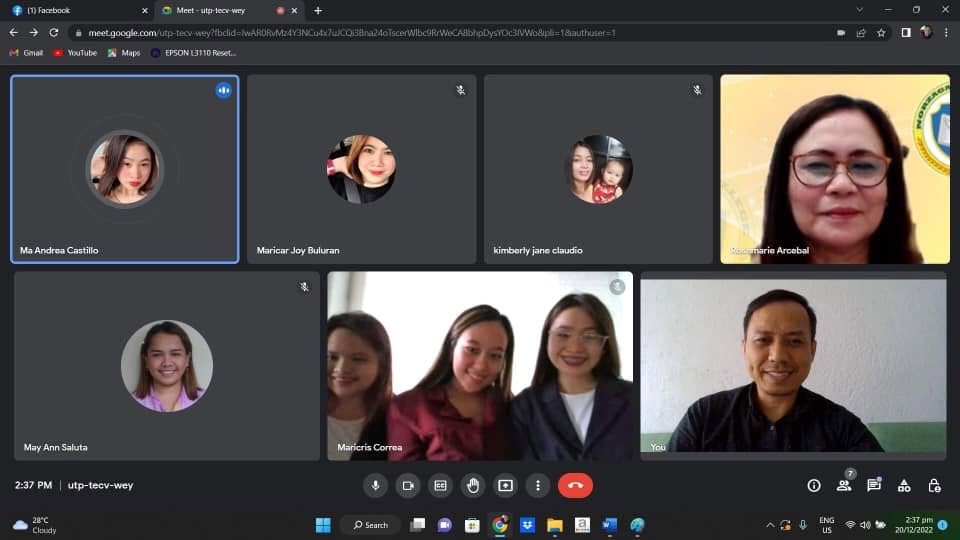Click Ma Andrea Castillo name label

[59, 250]
